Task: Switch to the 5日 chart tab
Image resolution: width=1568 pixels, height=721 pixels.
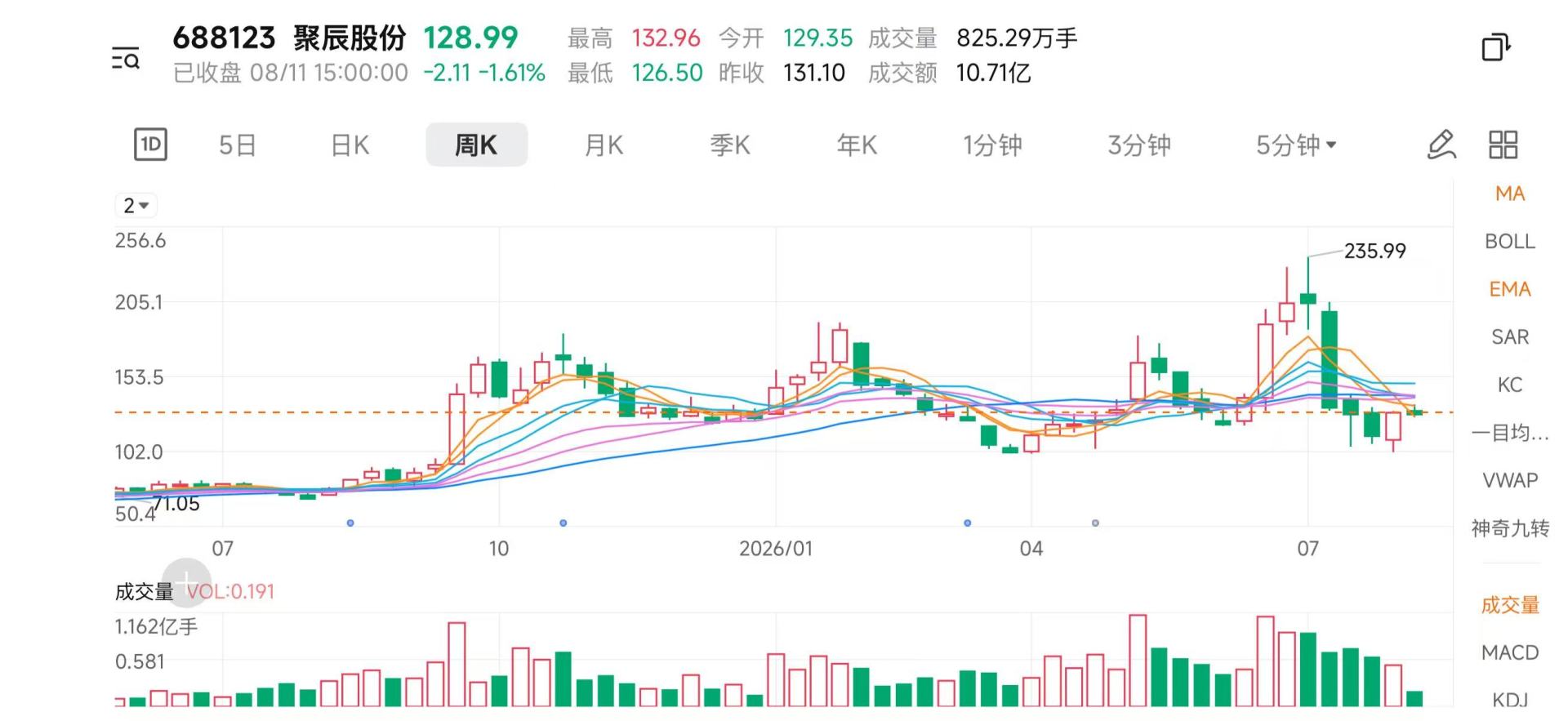Action: pyautogui.click(x=238, y=145)
